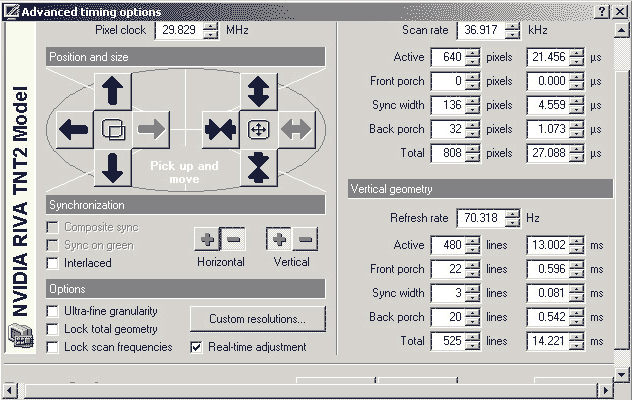Increase horizontal size arrow button

click(x=297, y=129)
